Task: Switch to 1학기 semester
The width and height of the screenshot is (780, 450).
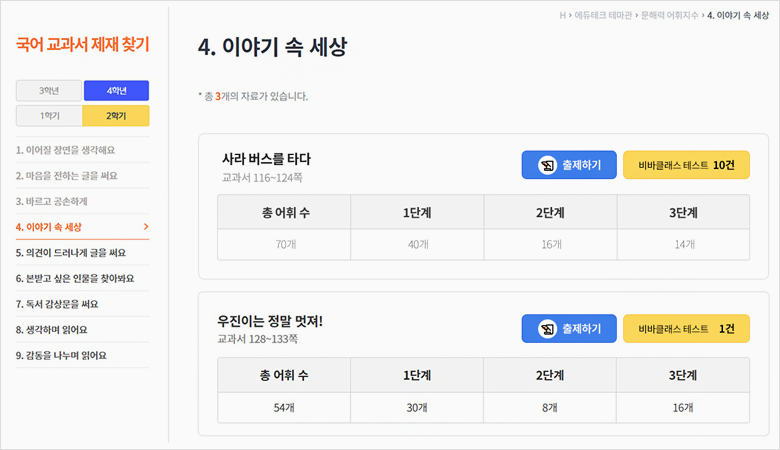Action: tap(49, 116)
